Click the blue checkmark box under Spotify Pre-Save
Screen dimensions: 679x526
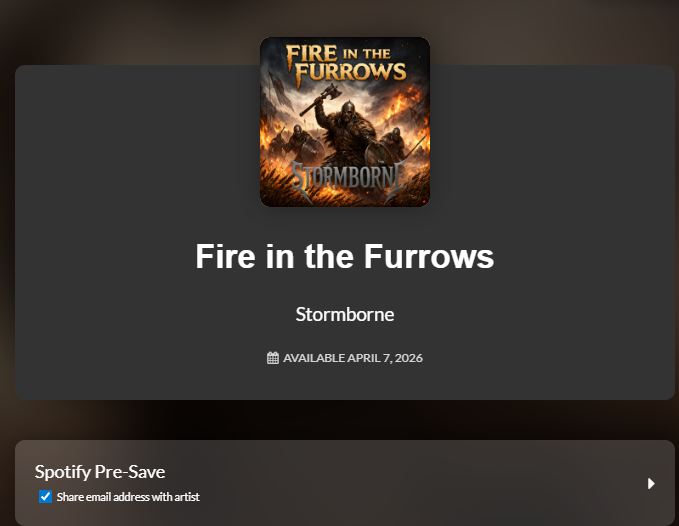(x=45, y=497)
